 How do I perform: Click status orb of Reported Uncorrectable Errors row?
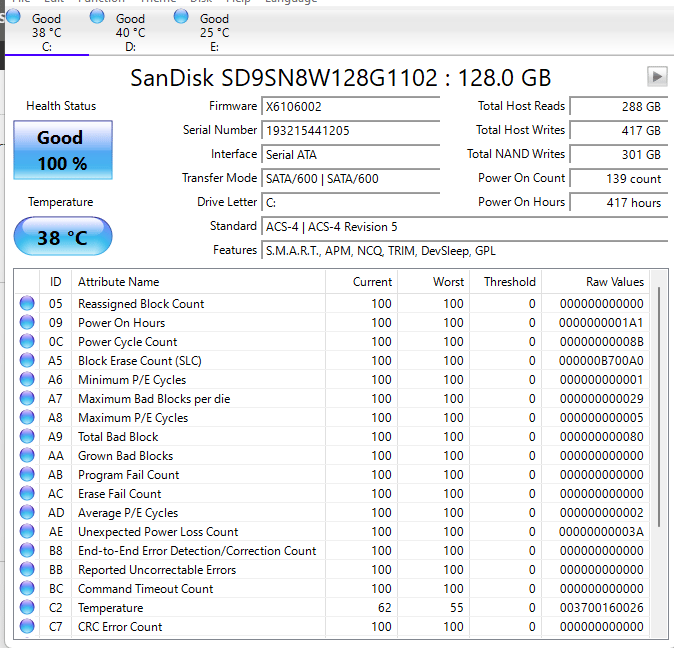click(x=27, y=569)
